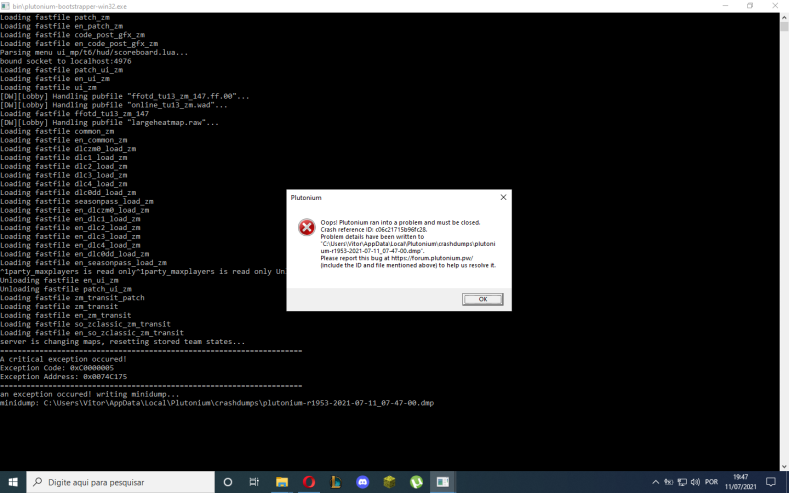Close the Plutonium crash dialog
Viewport: 789px width, 493px height.
[x=503, y=197]
